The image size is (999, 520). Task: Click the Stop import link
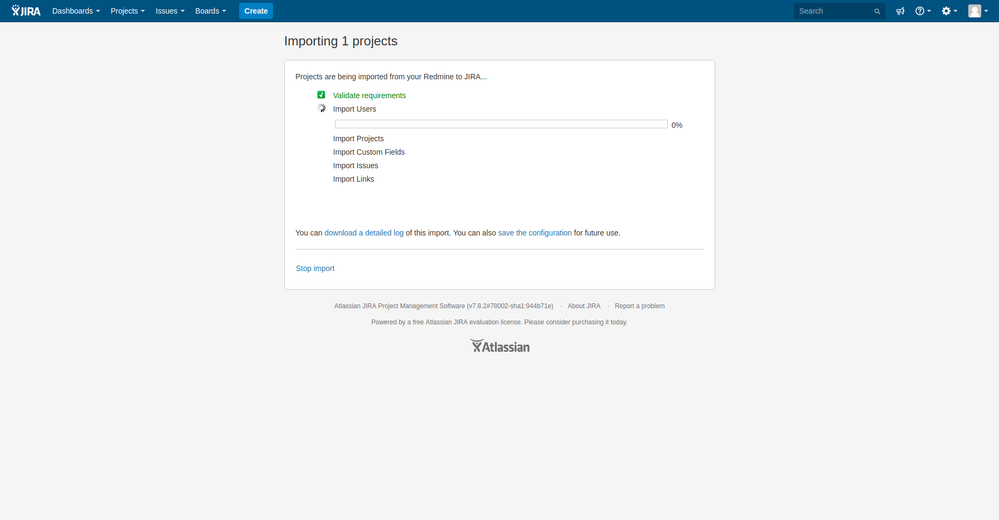(x=315, y=268)
